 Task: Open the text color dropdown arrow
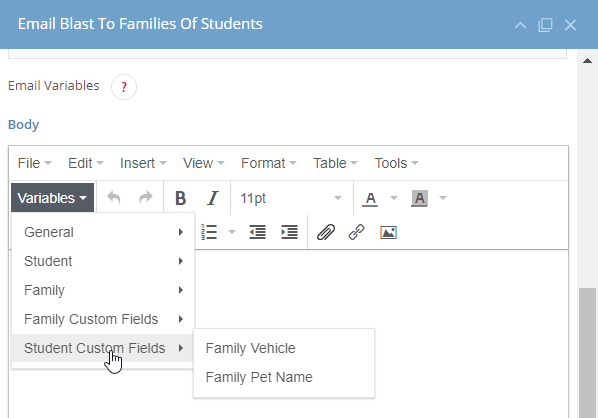click(394, 198)
